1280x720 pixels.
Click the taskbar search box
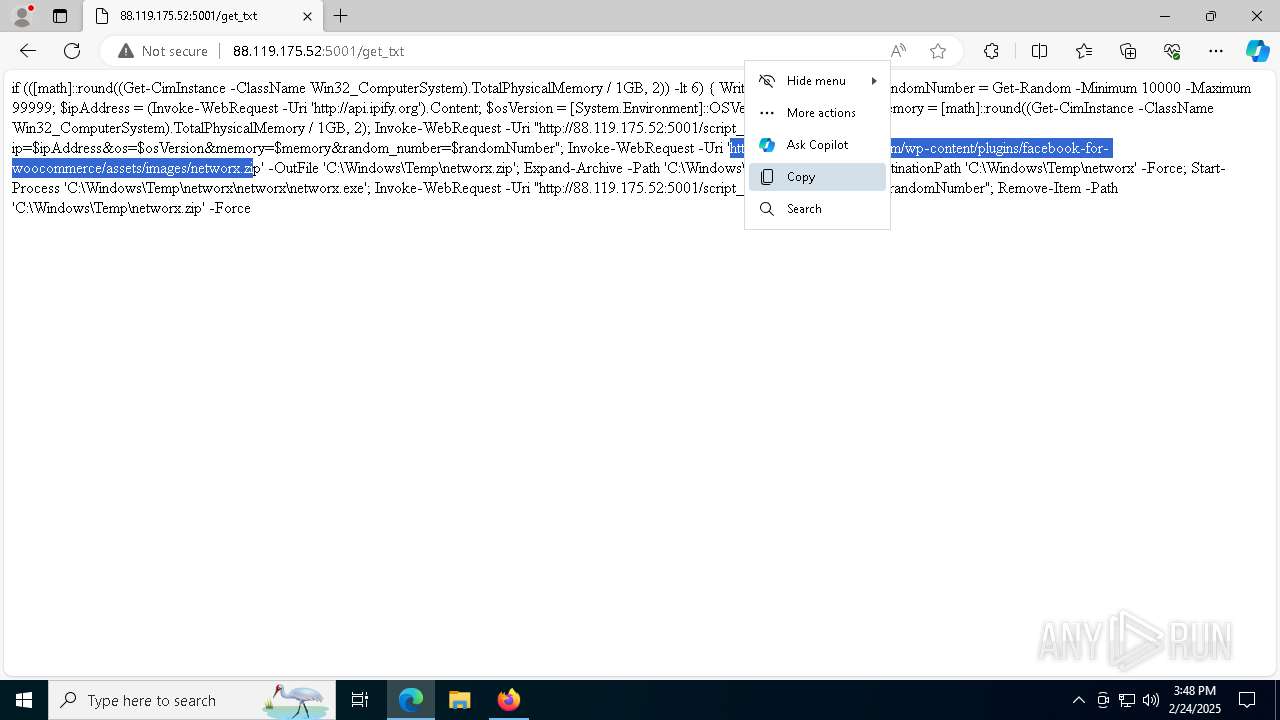tap(192, 700)
